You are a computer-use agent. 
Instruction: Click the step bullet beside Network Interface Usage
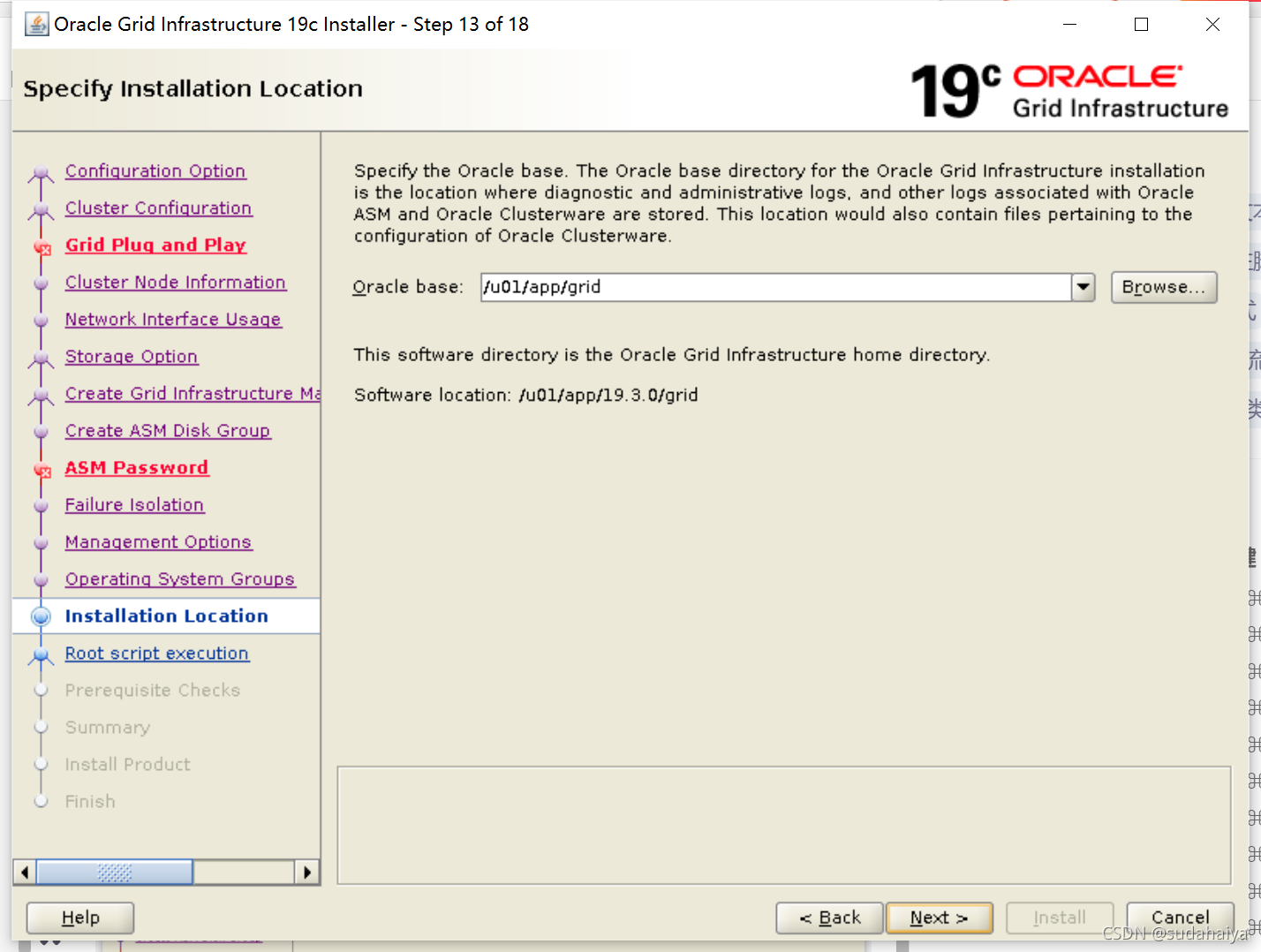click(41, 321)
